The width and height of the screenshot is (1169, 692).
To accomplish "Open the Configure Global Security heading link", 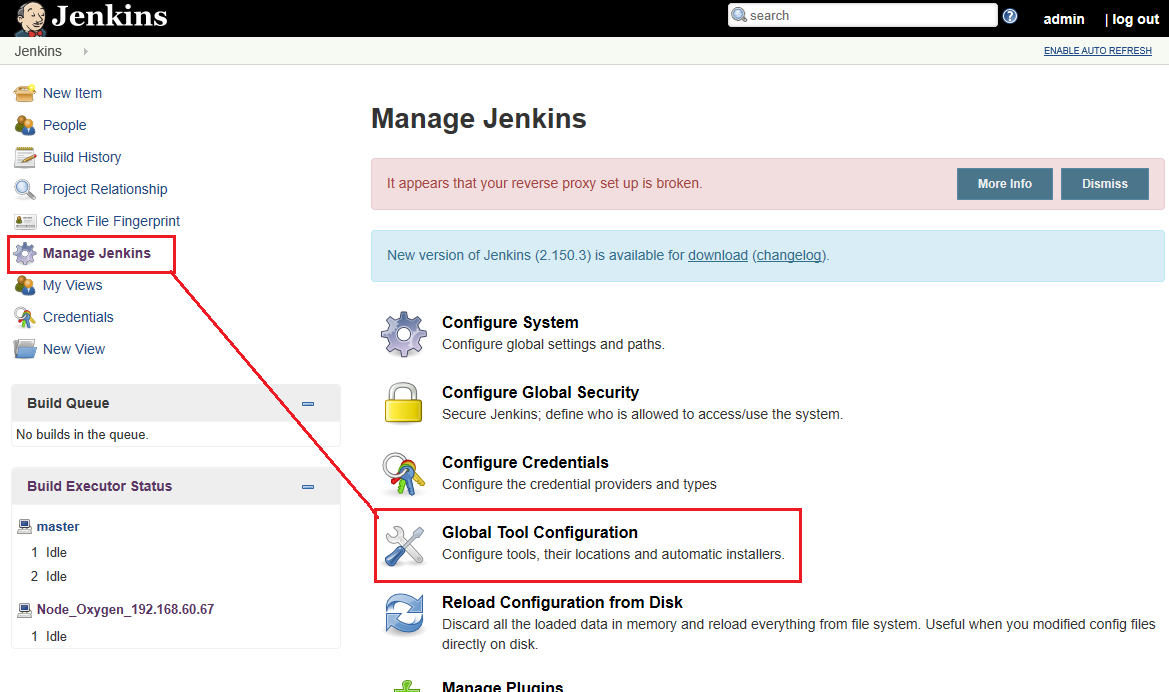I will [541, 393].
